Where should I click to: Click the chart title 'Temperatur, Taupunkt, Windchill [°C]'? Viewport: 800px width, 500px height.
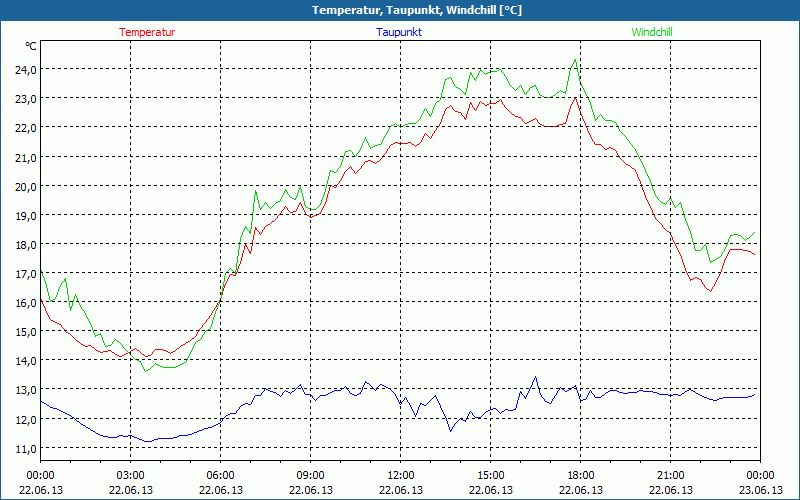pos(417,10)
